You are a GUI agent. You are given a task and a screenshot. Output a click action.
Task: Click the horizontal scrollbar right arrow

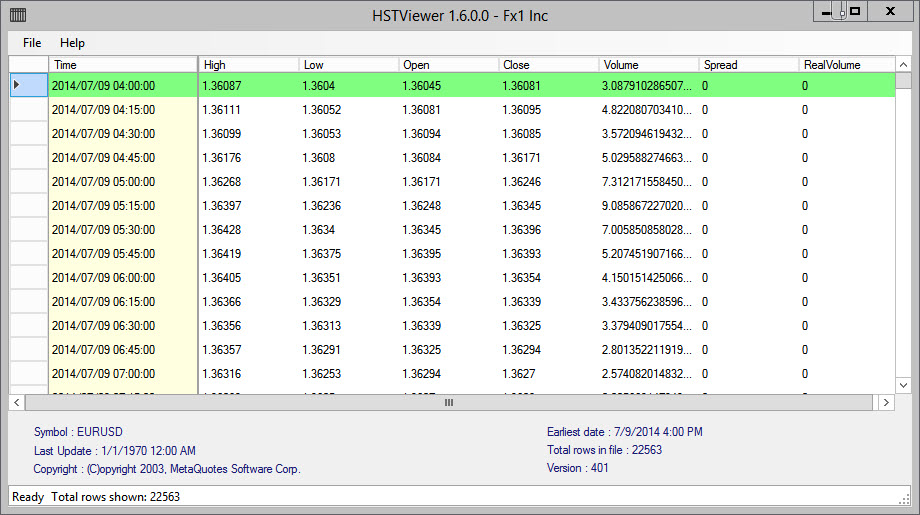886,402
